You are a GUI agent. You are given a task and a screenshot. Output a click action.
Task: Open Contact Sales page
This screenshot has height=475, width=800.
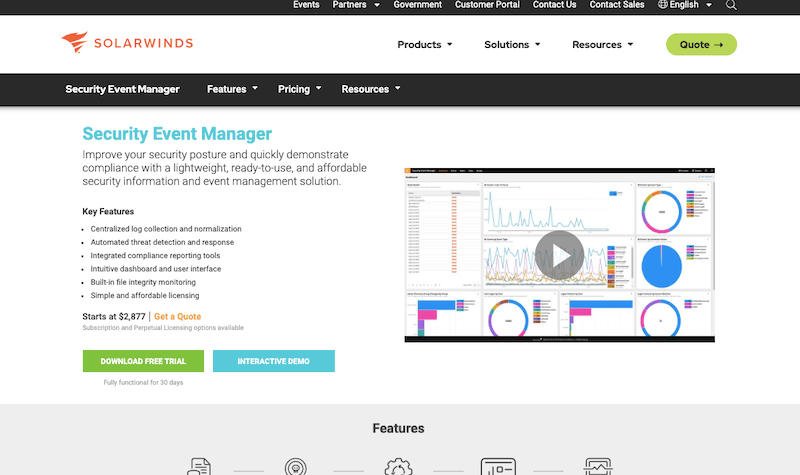[x=617, y=5]
